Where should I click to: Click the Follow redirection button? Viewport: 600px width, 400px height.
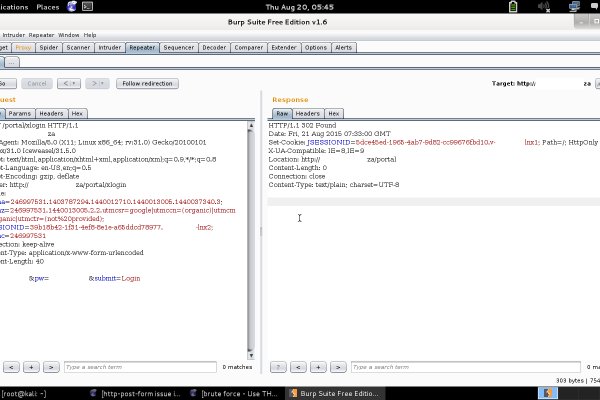pos(147,83)
